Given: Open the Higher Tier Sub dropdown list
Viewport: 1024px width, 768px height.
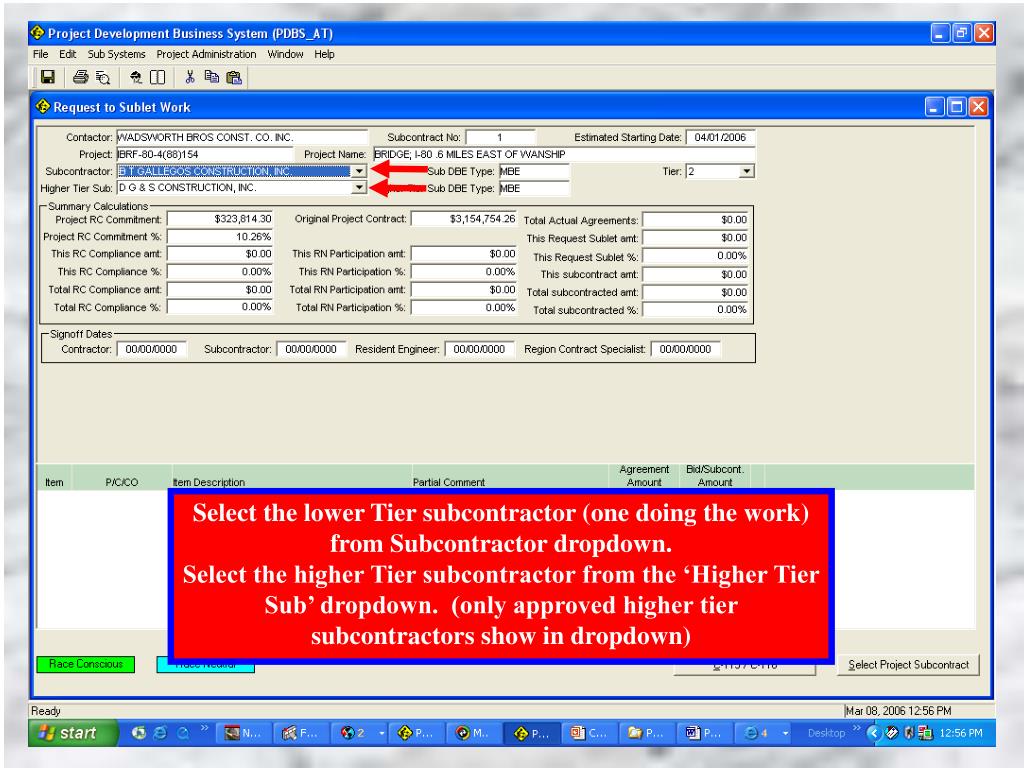Looking at the screenshot, I should pos(359,188).
